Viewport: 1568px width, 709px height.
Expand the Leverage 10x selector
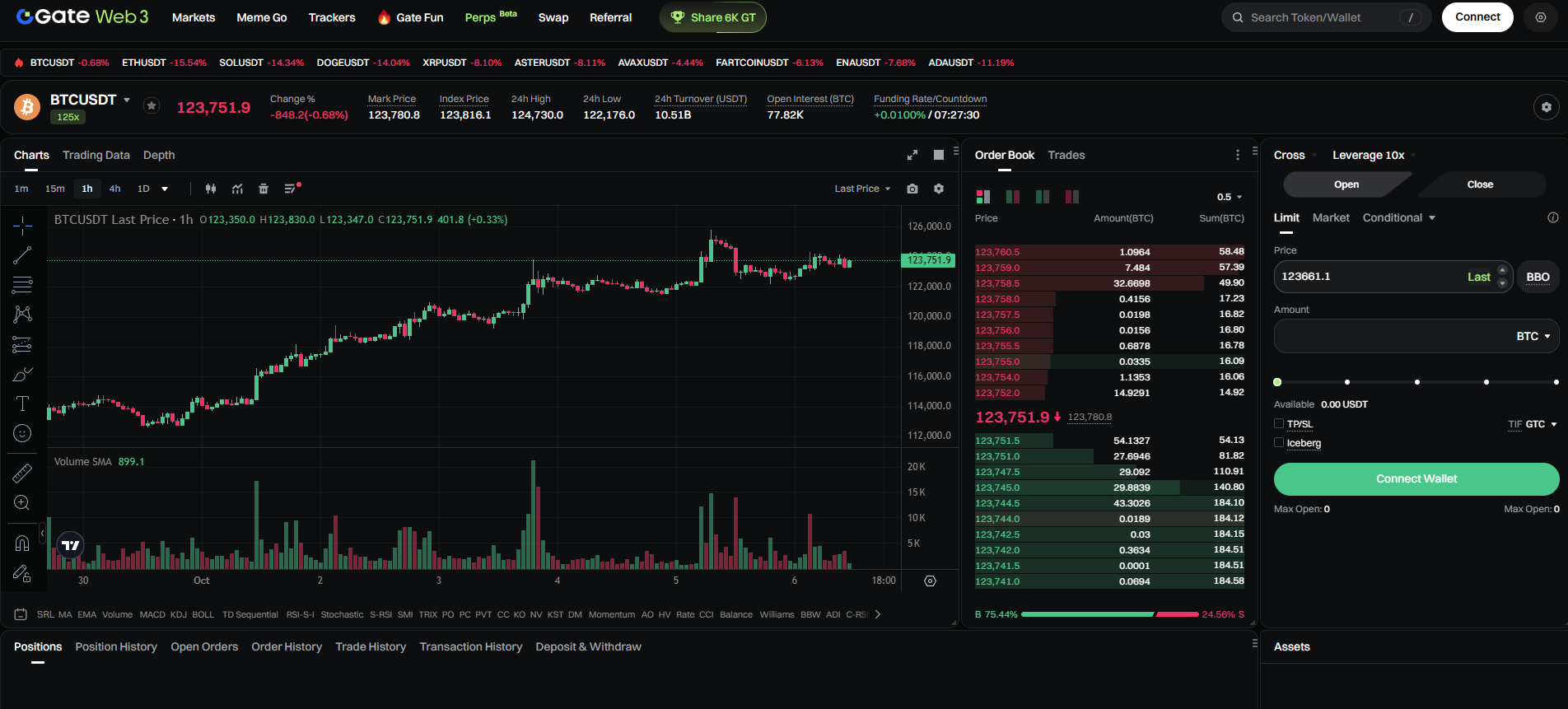(1373, 155)
